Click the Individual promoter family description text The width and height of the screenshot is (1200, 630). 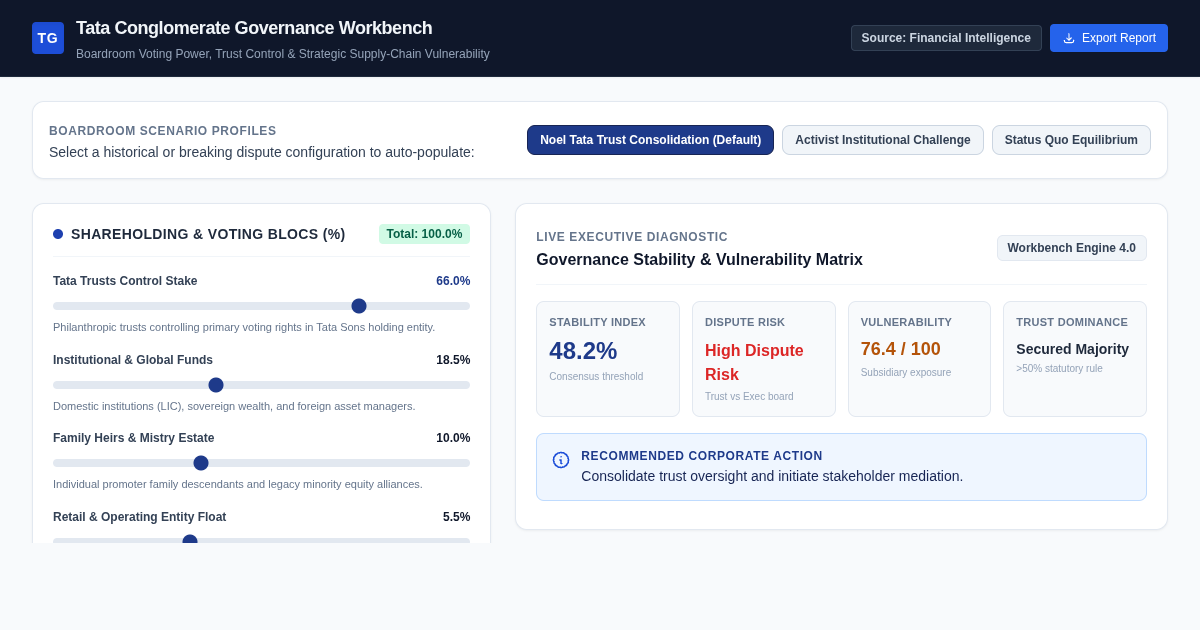[238, 484]
